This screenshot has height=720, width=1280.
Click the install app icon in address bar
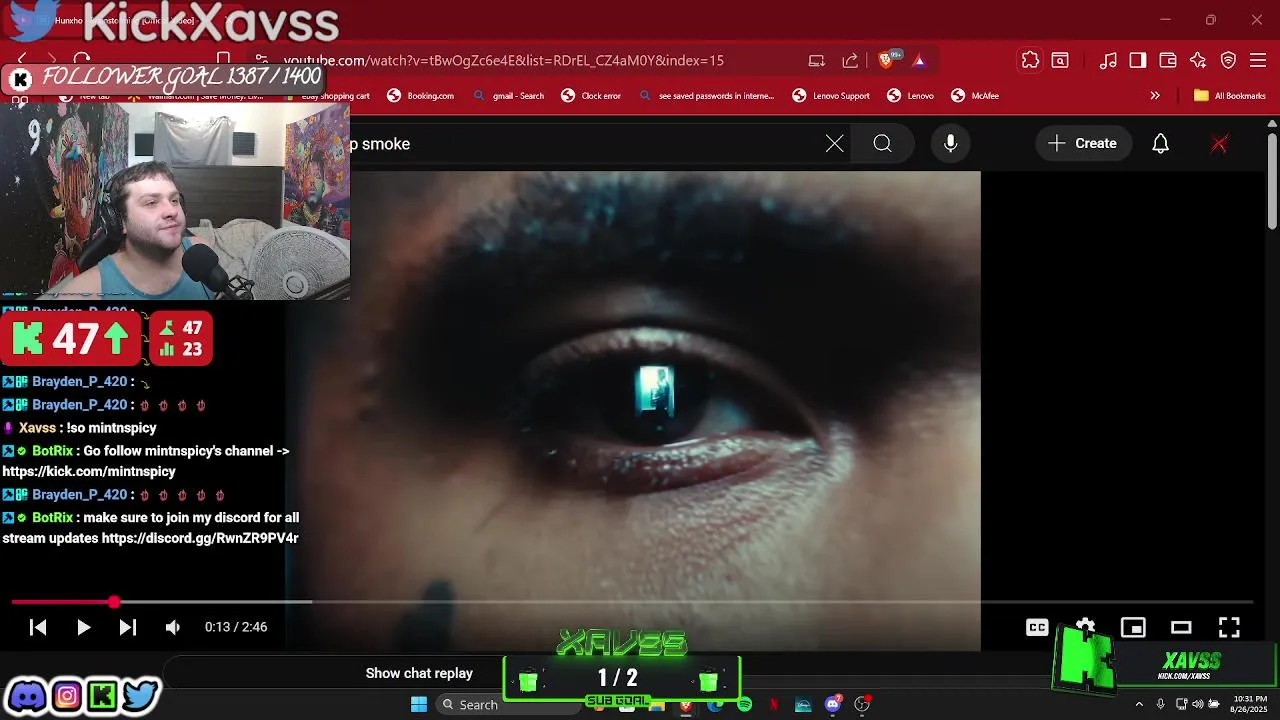pyautogui.click(x=817, y=60)
